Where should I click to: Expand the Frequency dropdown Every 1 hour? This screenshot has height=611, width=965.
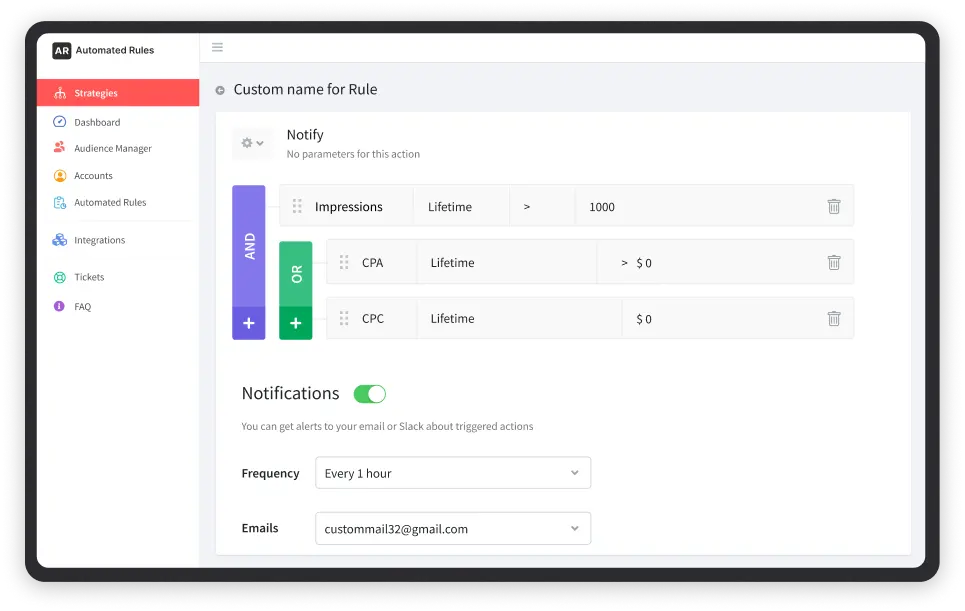point(452,473)
